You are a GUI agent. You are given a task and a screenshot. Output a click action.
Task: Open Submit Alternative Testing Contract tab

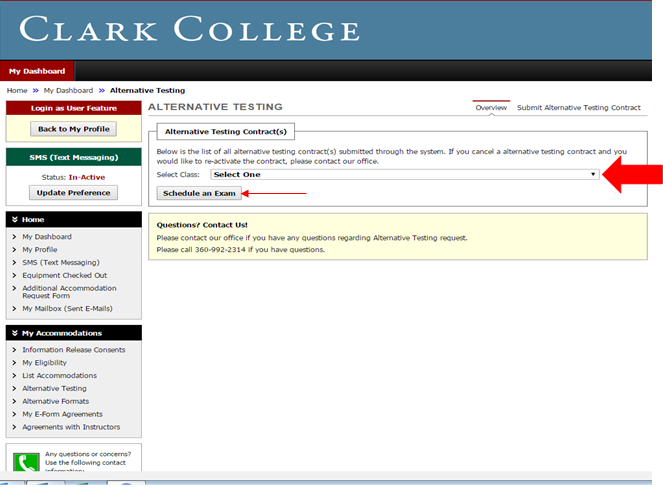[578, 108]
